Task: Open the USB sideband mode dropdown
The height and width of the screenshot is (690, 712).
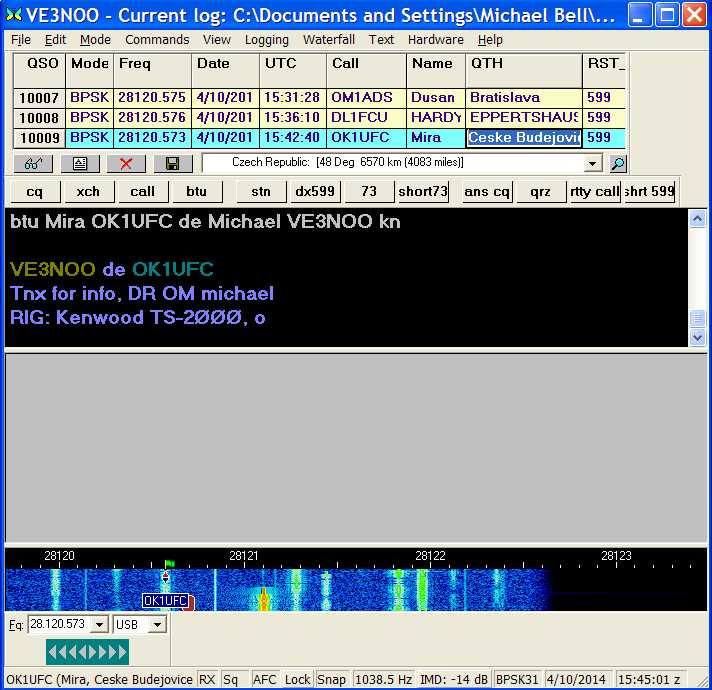Action: [x=157, y=625]
